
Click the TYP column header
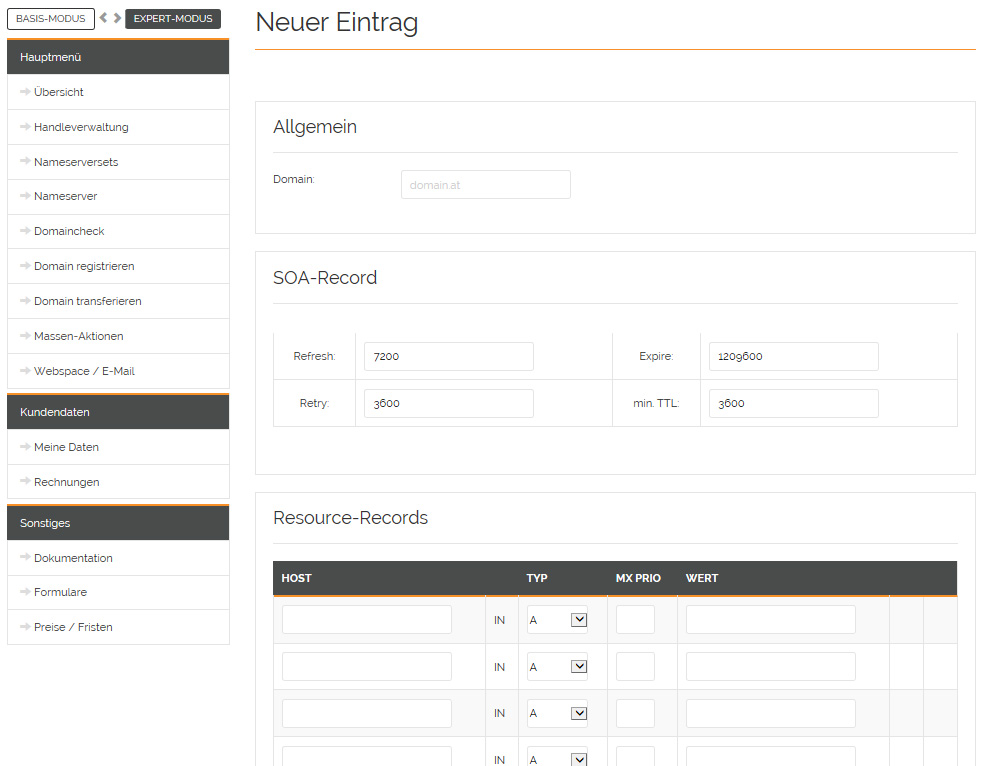[537, 578]
